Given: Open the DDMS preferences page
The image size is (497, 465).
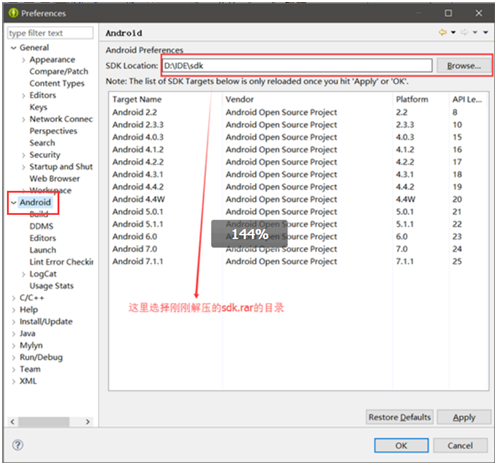Looking at the screenshot, I should [41, 226].
